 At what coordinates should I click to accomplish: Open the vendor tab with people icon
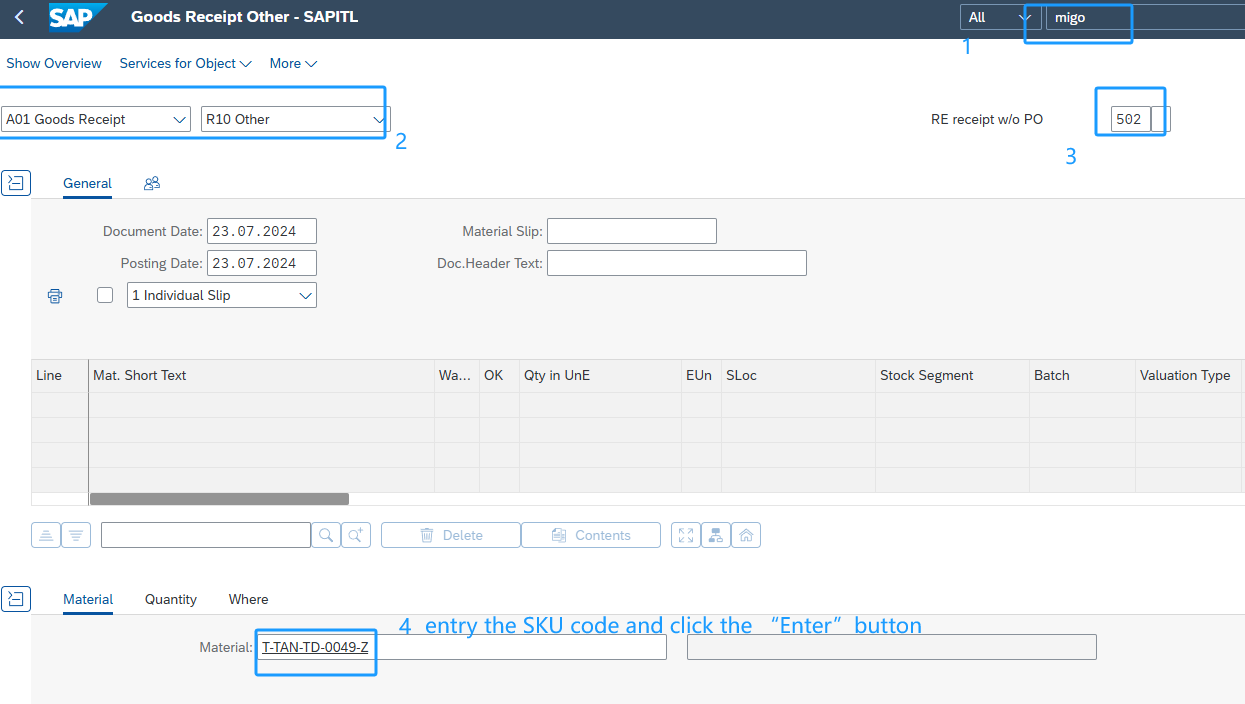[152, 183]
